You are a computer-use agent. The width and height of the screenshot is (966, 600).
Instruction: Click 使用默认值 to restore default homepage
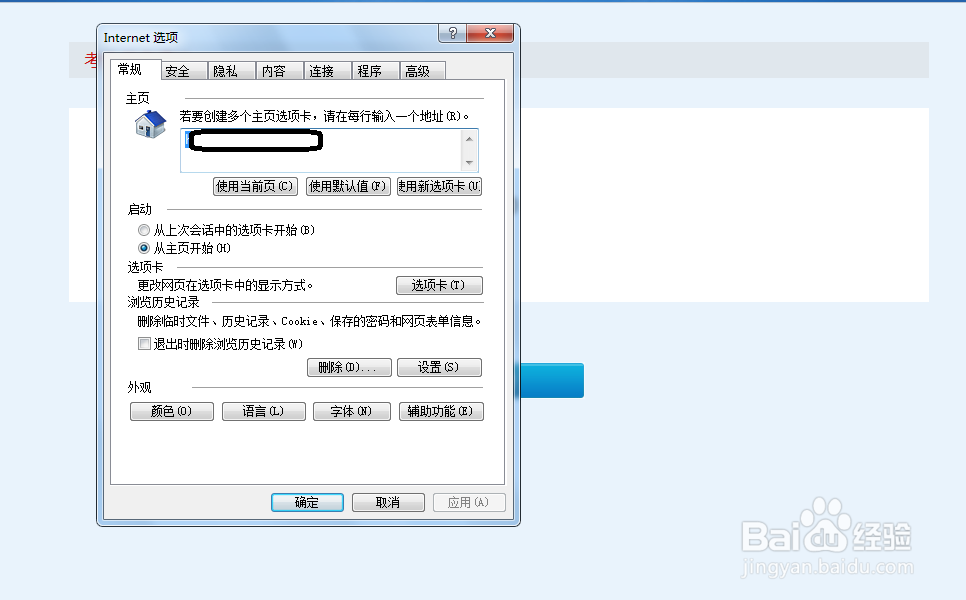tap(347, 186)
